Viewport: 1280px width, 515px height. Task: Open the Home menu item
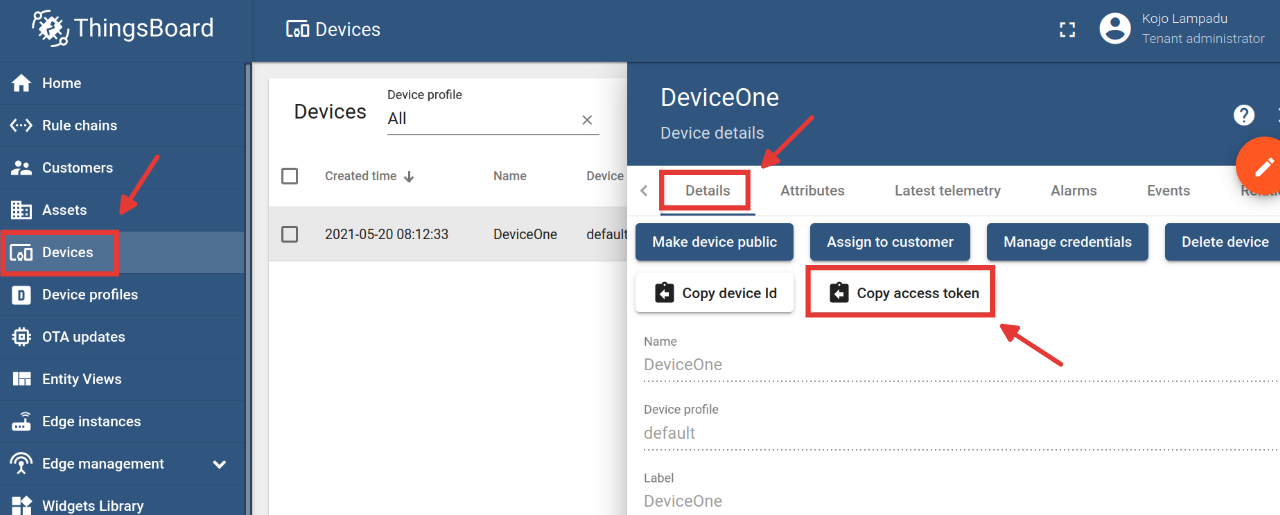(122, 83)
